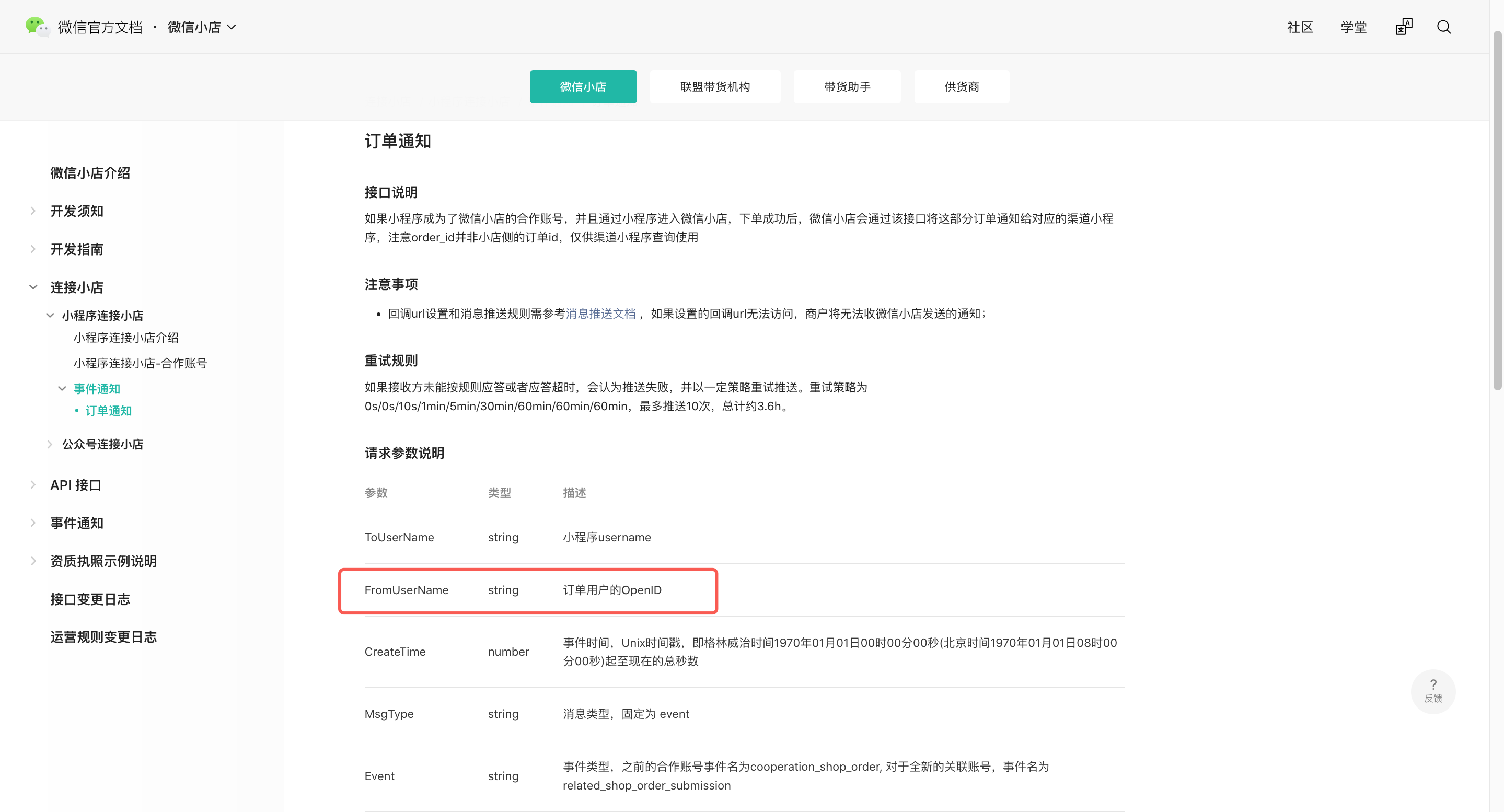Switch to the 联盟带货机构 tab
The width and height of the screenshot is (1504, 812).
[714, 87]
